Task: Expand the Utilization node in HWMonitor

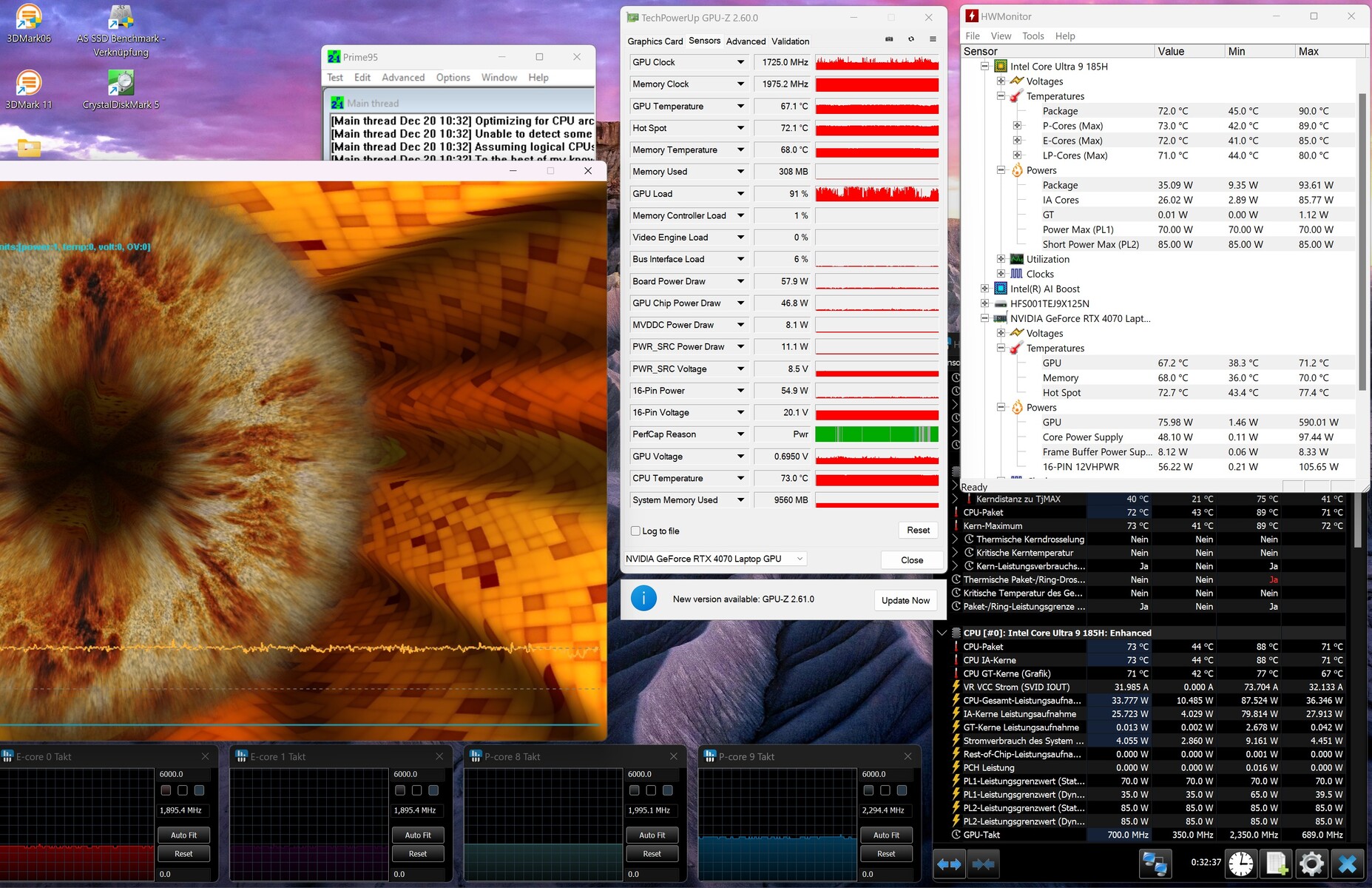Action: tap(1001, 259)
